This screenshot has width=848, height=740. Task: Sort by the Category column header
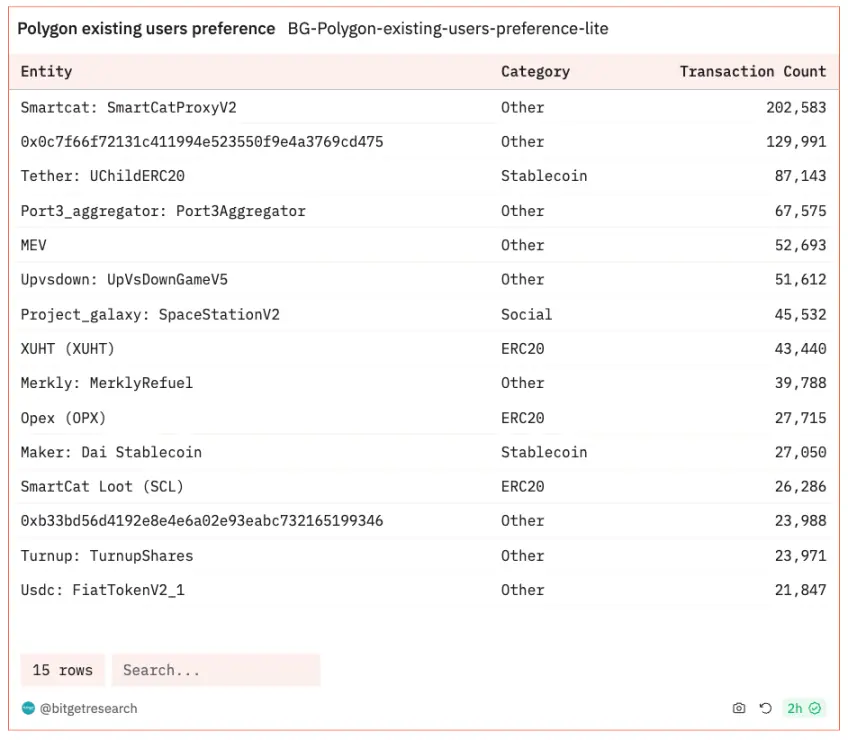coord(535,72)
